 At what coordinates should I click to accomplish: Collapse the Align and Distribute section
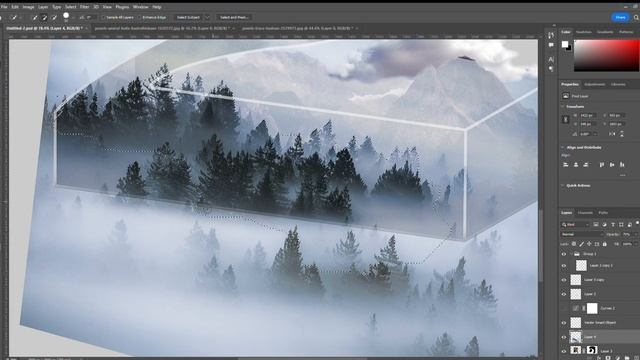tap(563, 147)
